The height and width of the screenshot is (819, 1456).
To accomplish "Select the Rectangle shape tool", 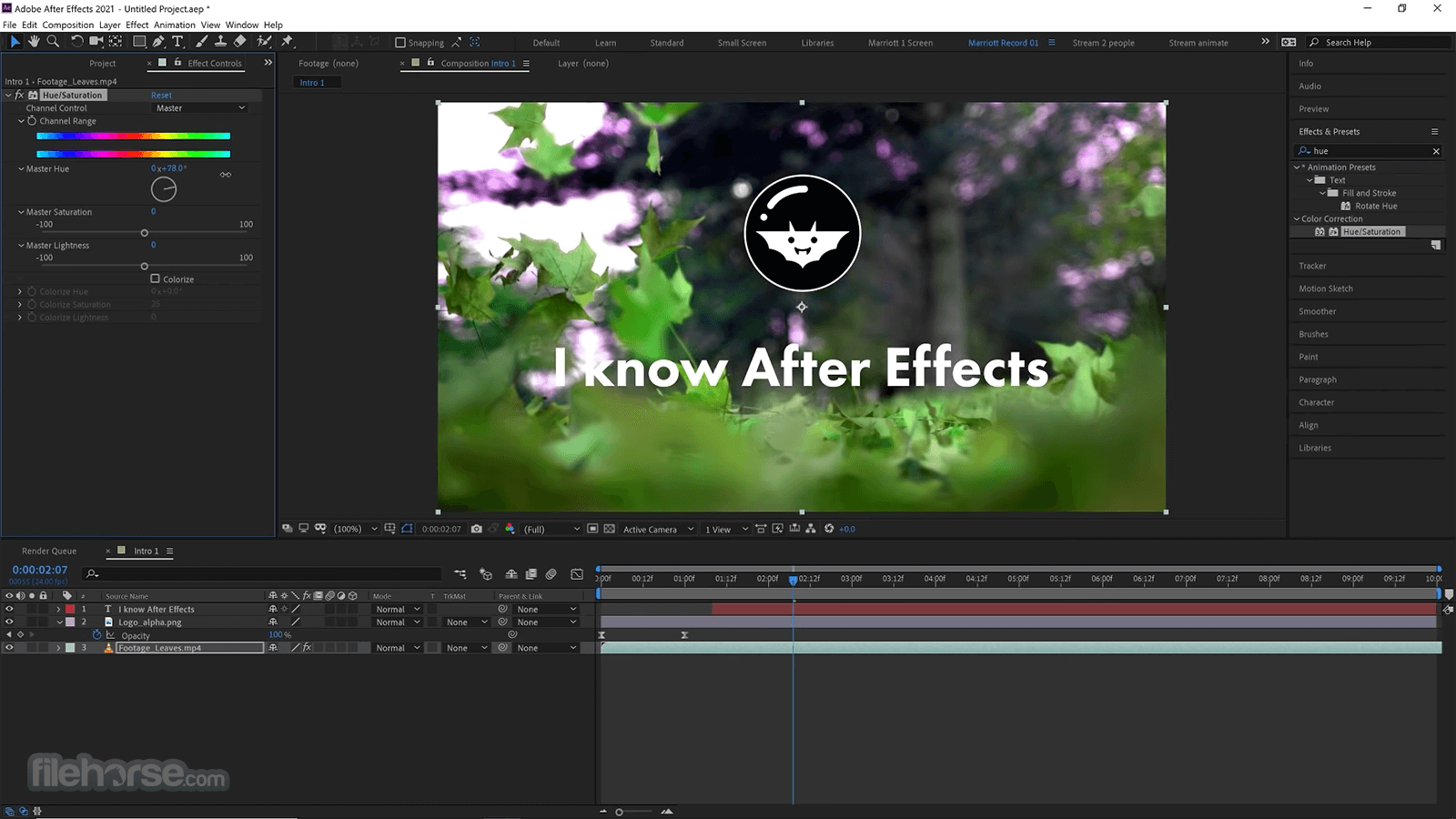I will click(139, 42).
